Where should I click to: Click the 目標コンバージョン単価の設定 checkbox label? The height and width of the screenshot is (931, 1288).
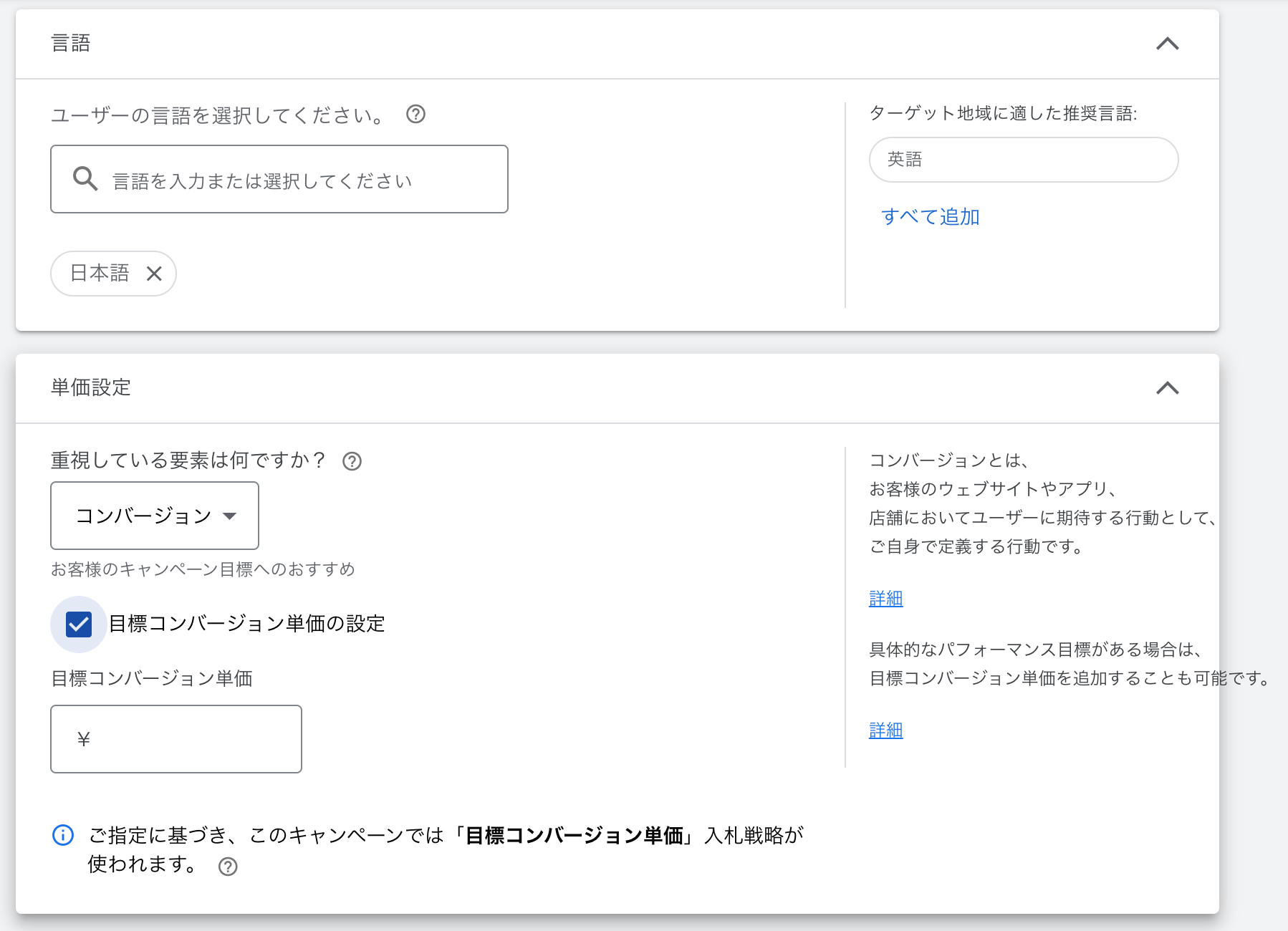(246, 624)
